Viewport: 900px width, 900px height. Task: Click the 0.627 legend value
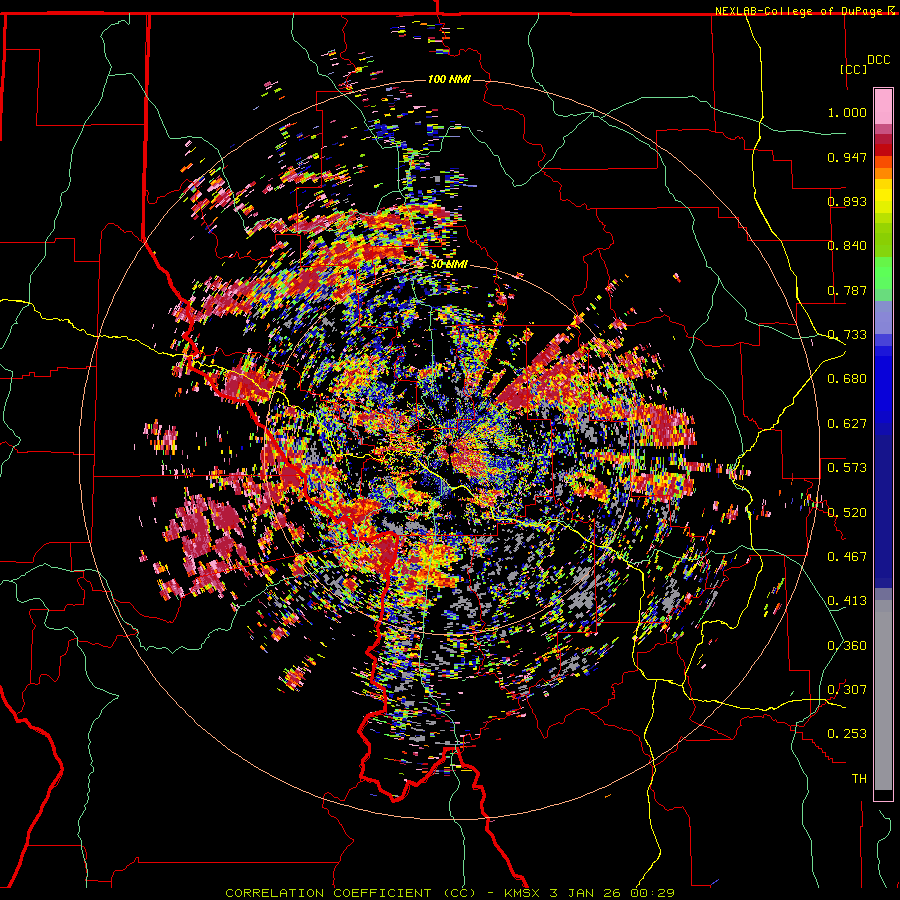click(x=847, y=424)
